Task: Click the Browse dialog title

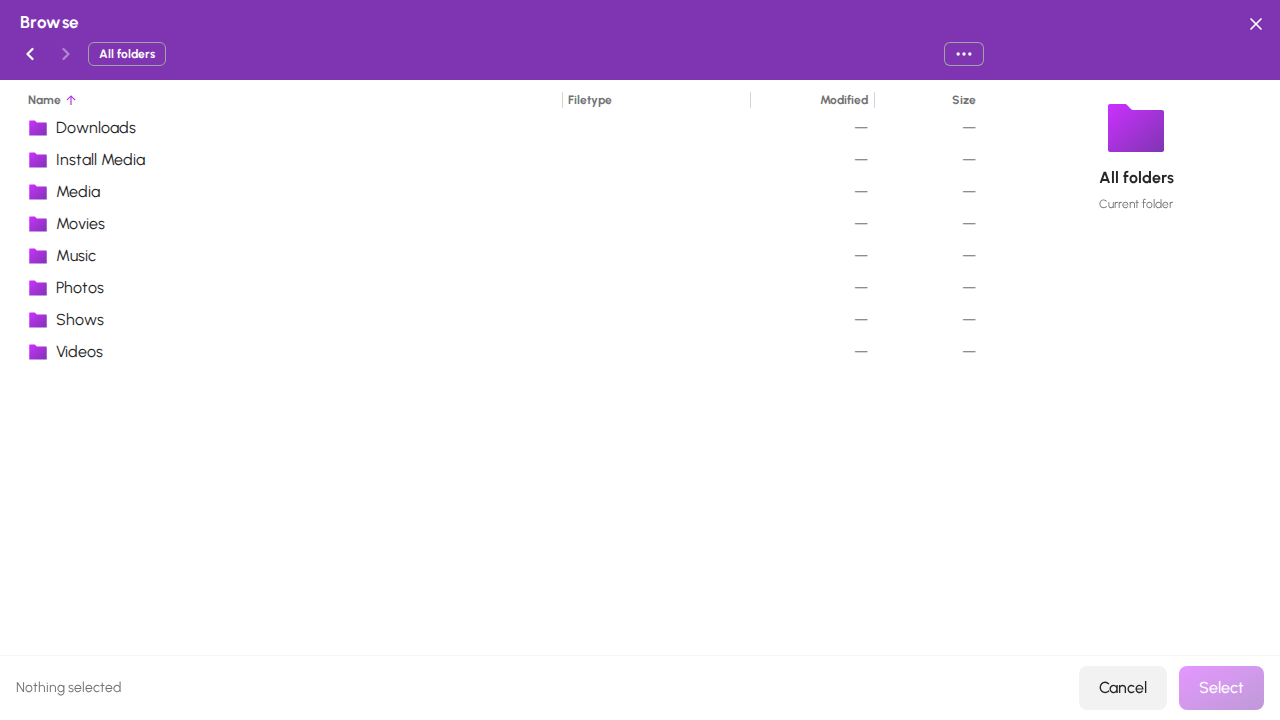Action: [49, 22]
